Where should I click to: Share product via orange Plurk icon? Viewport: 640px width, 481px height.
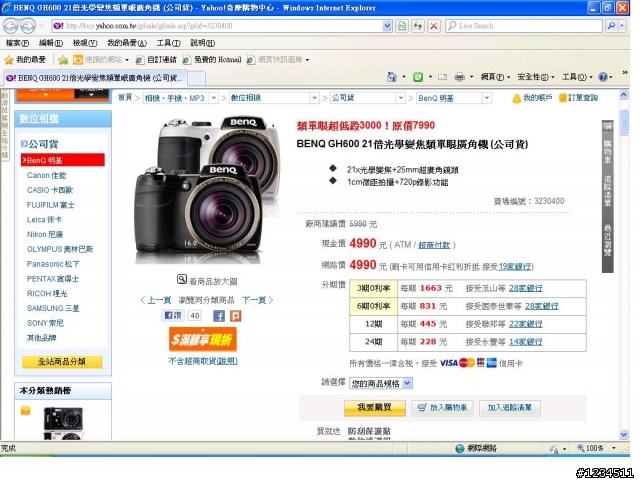pyautogui.click(x=236, y=316)
